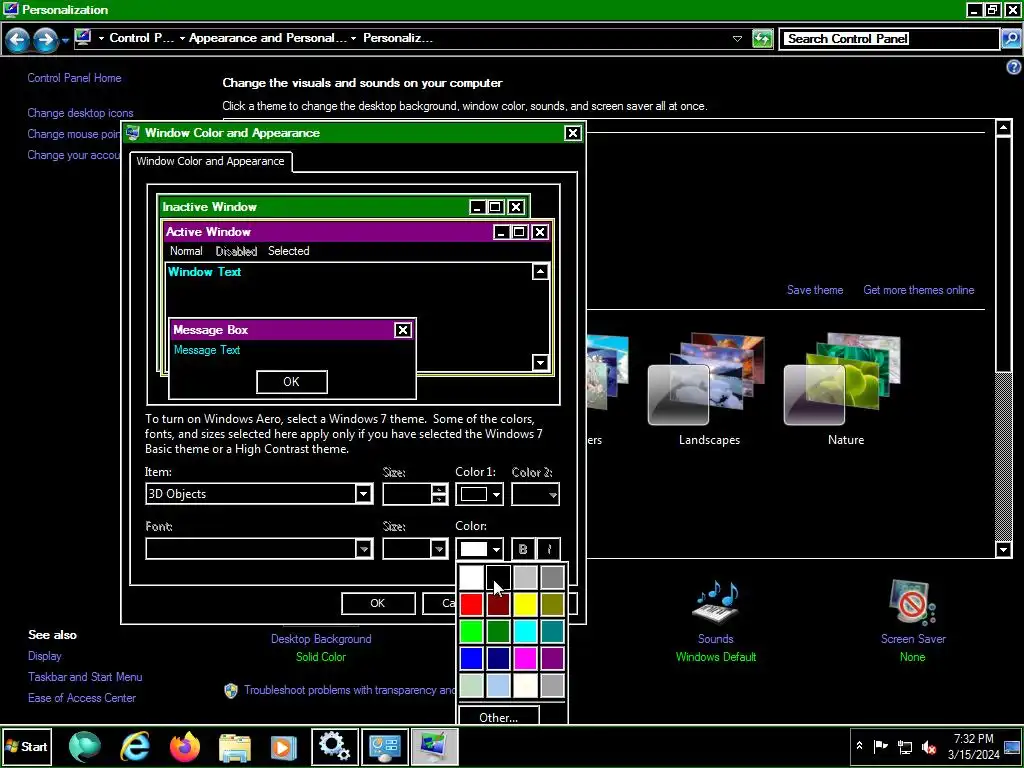Click OK in the dialog
1024x768 pixels.
(378, 603)
